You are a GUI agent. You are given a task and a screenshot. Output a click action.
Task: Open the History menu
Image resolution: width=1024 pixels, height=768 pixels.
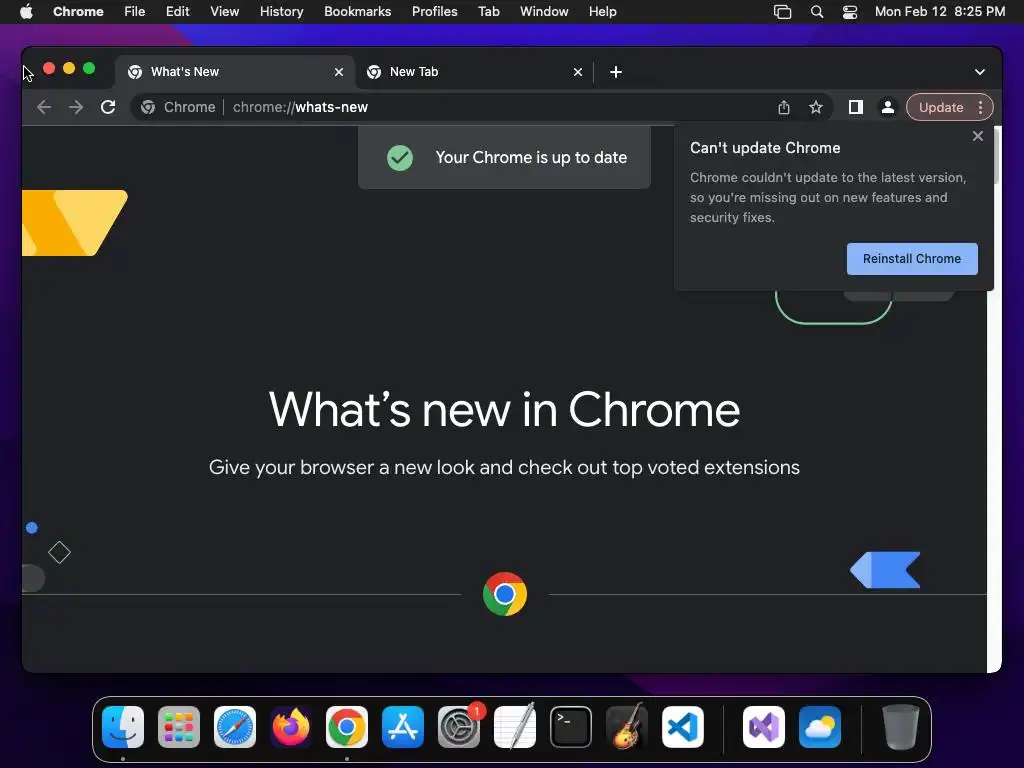click(281, 12)
